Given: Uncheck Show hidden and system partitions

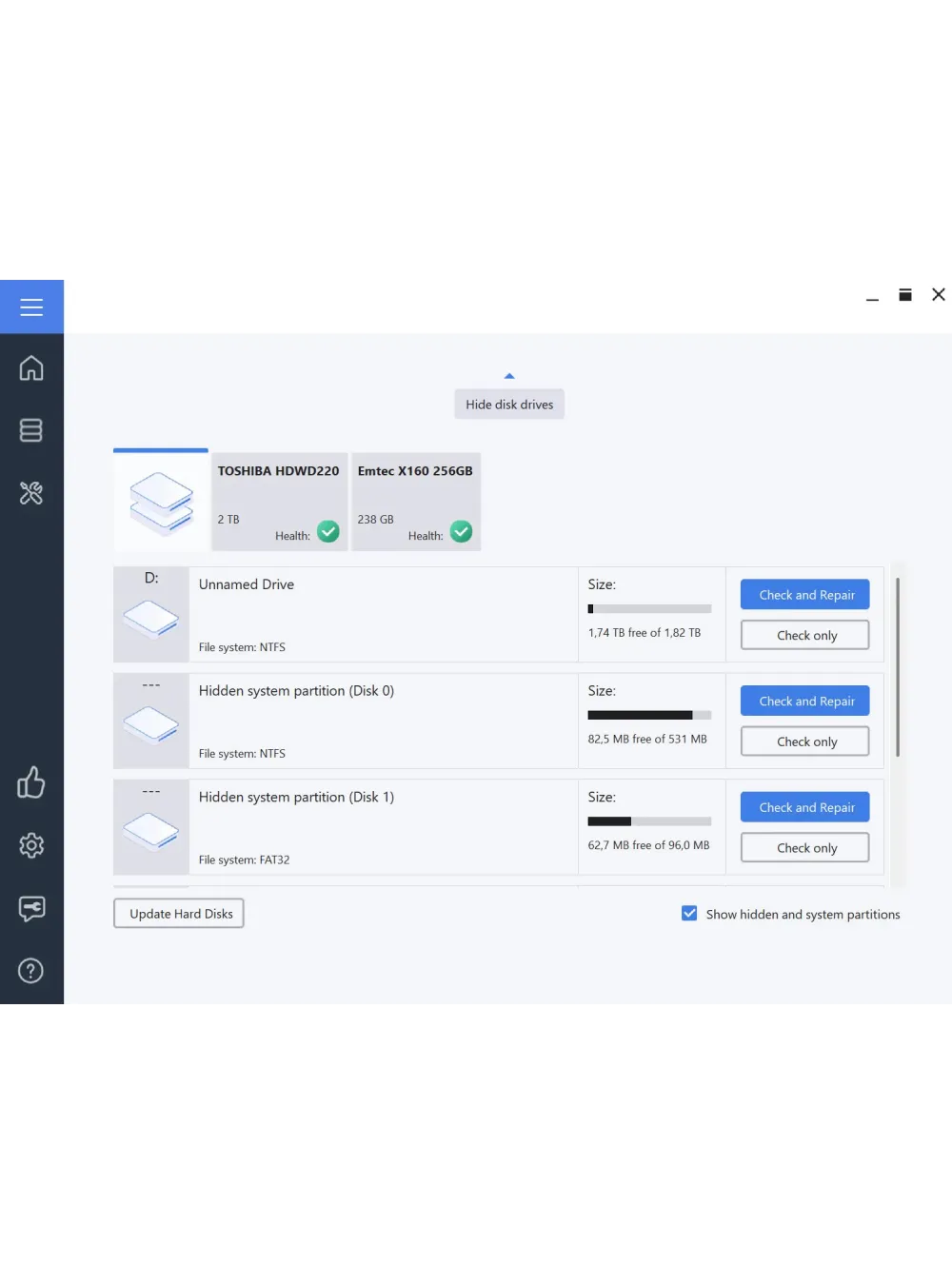Looking at the screenshot, I should click(x=689, y=914).
